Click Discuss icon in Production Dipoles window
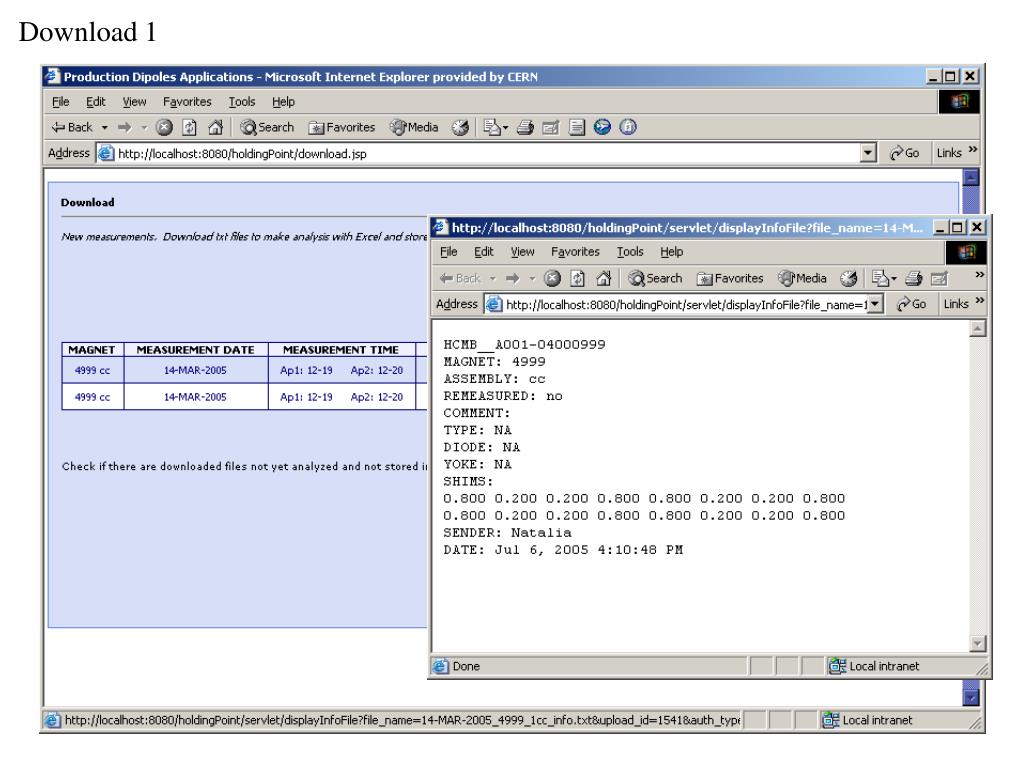The height and width of the screenshot is (768, 1024). click(577, 127)
